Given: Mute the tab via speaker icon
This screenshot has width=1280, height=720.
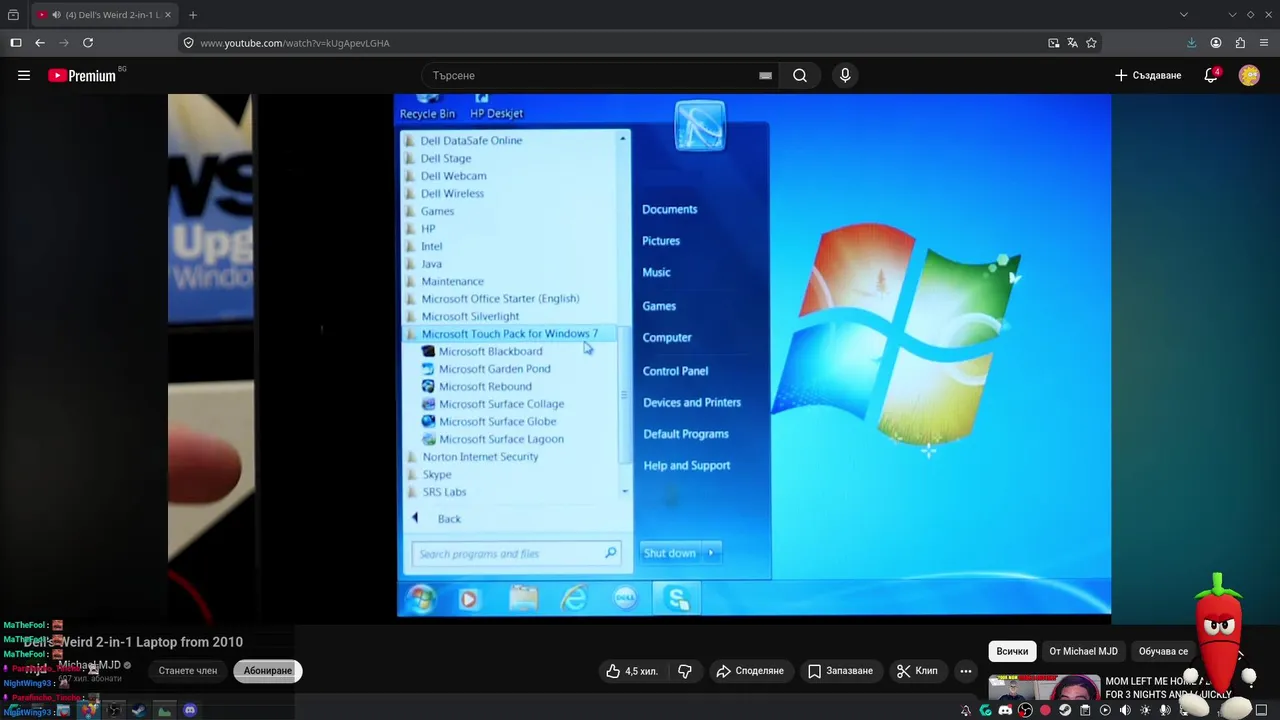Looking at the screenshot, I should 56,15.
